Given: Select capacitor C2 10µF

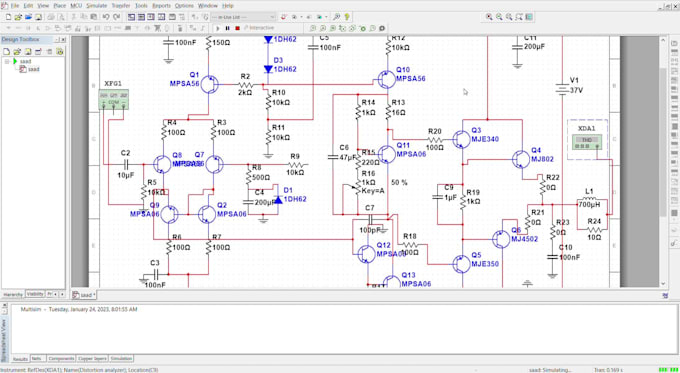Looking at the screenshot, I should click(x=127, y=164).
